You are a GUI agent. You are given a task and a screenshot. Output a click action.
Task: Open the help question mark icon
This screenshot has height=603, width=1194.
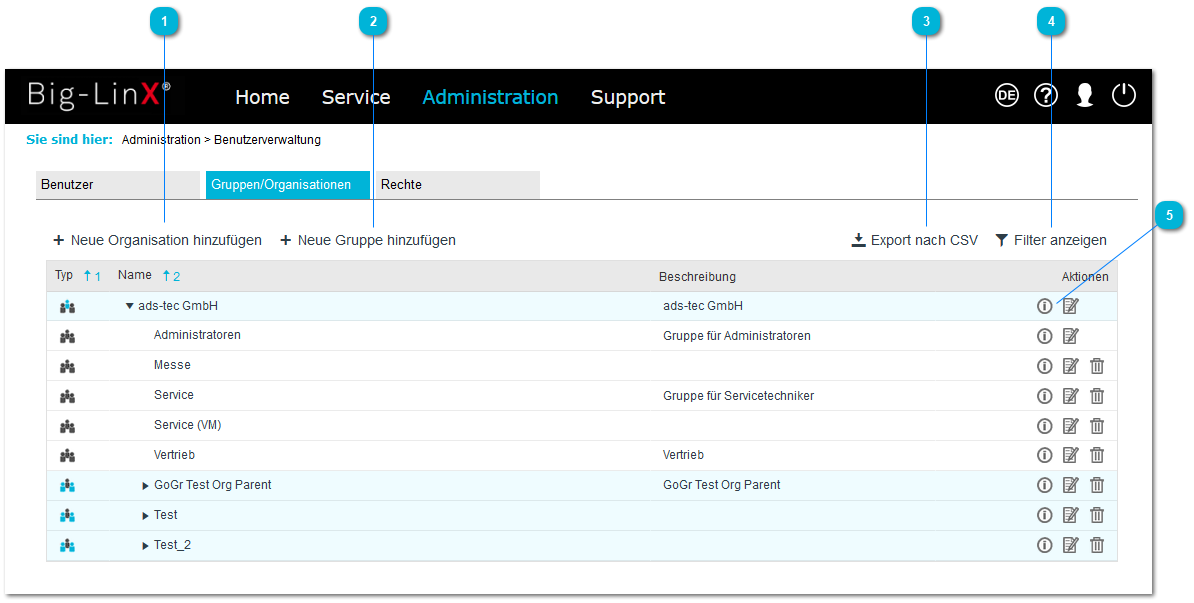point(1045,96)
